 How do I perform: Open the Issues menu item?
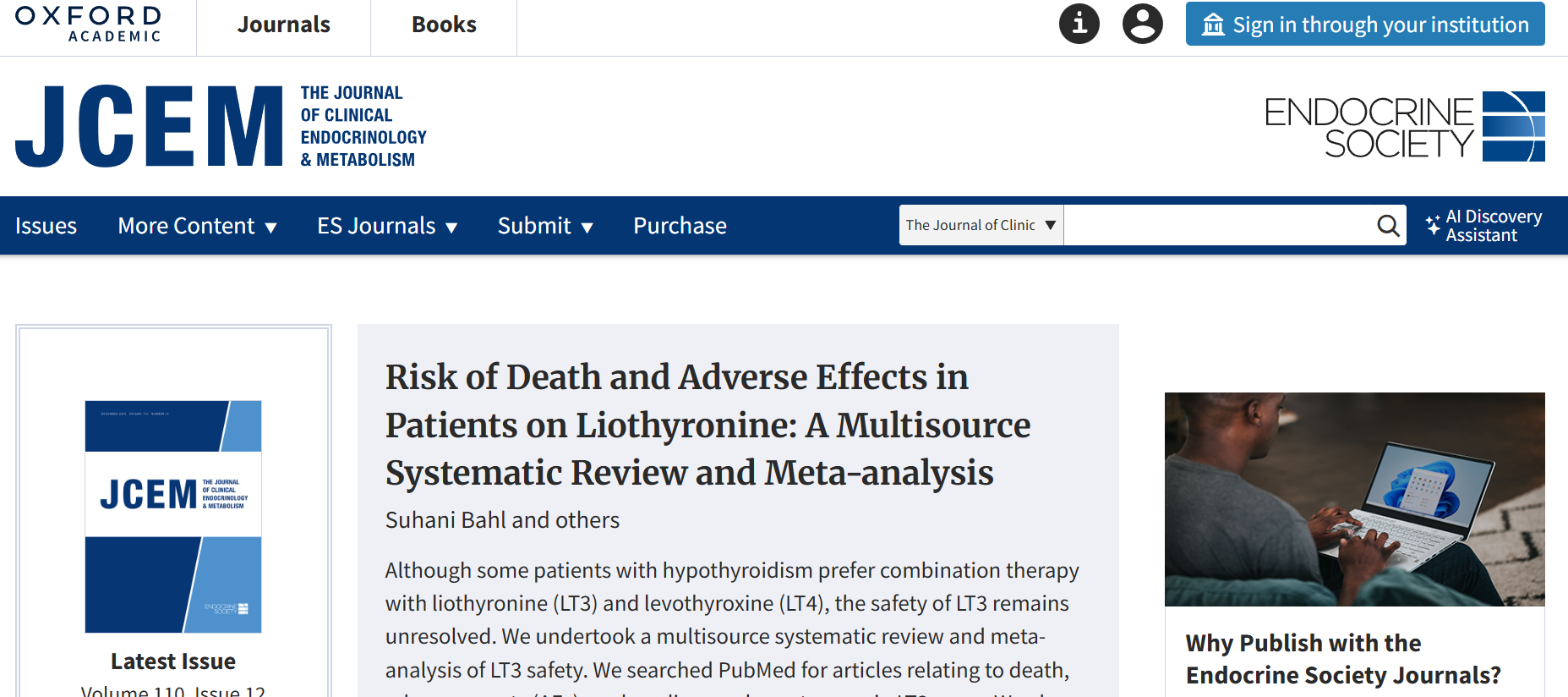[x=46, y=226]
